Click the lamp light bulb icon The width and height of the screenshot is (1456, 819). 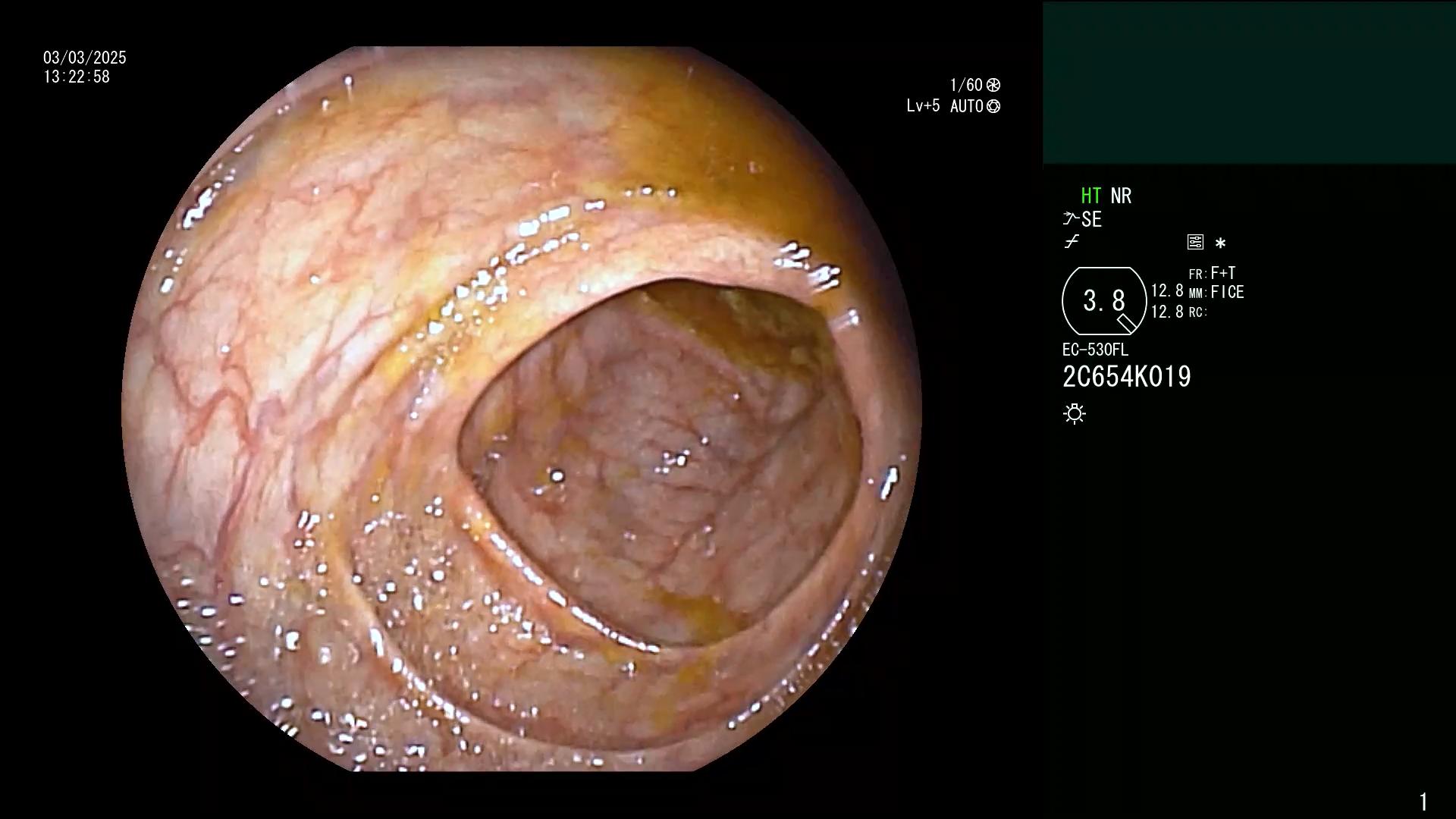(x=1075, y=413)
